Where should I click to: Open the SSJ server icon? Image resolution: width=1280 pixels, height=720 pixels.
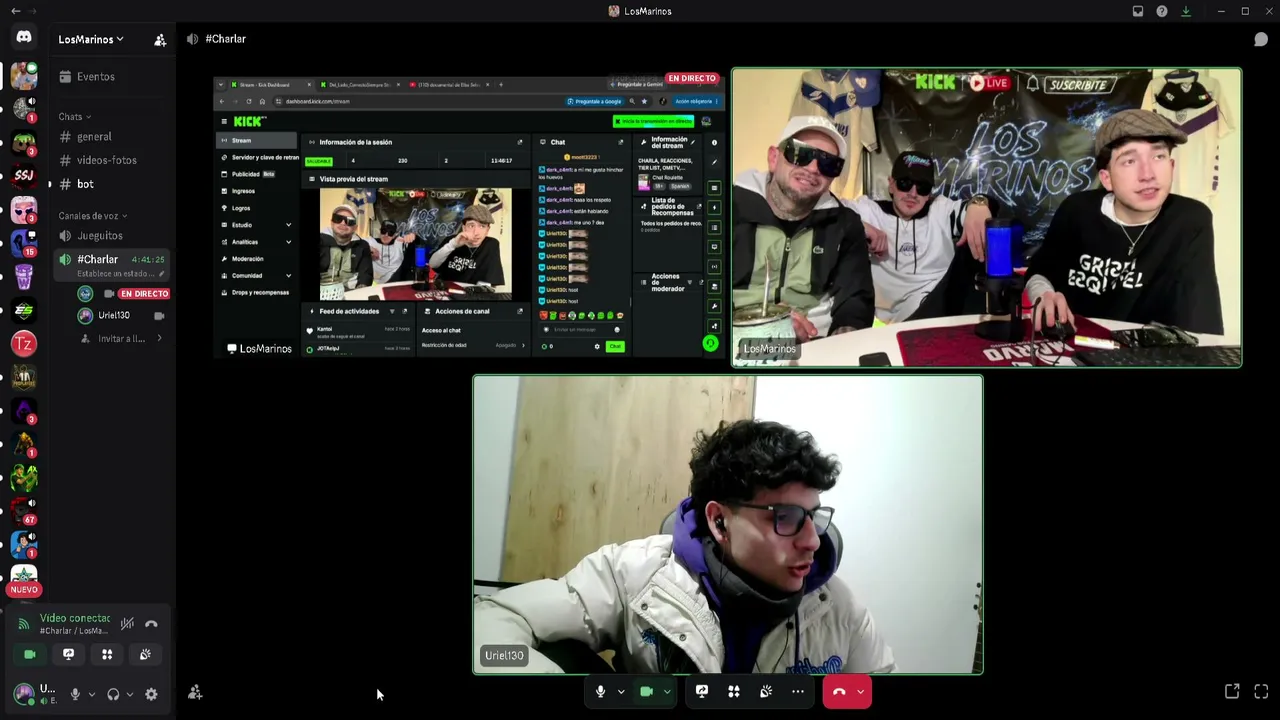pyautogui.click(x=24, y=175)
